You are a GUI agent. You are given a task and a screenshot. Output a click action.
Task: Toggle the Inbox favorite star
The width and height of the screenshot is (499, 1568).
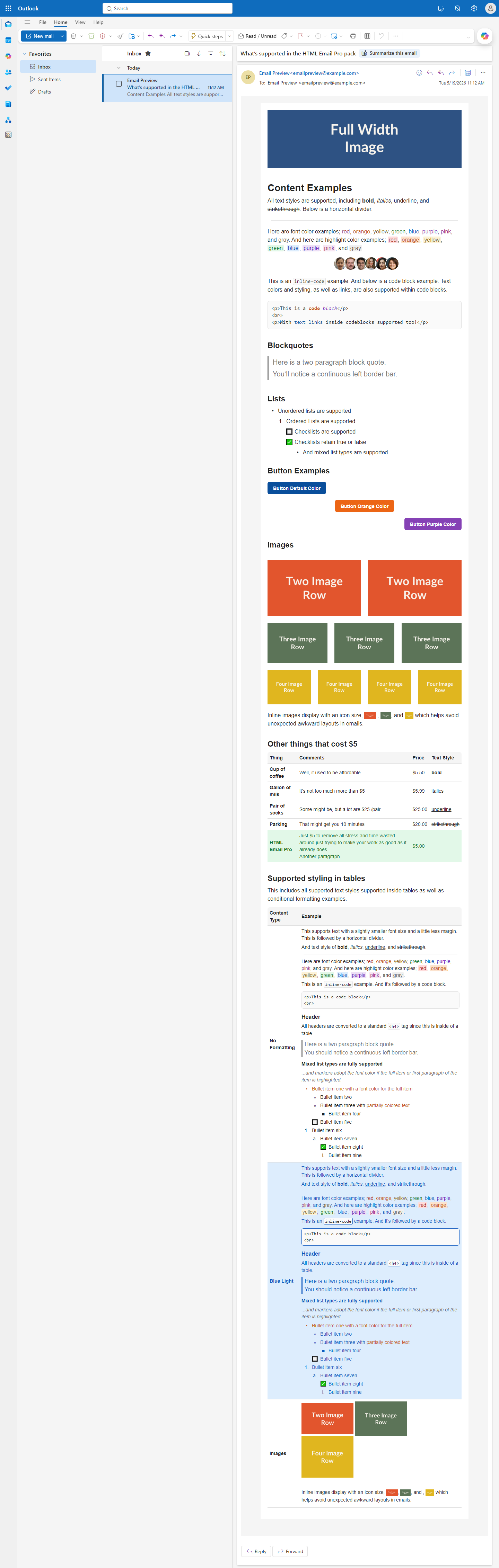(148, 54)
